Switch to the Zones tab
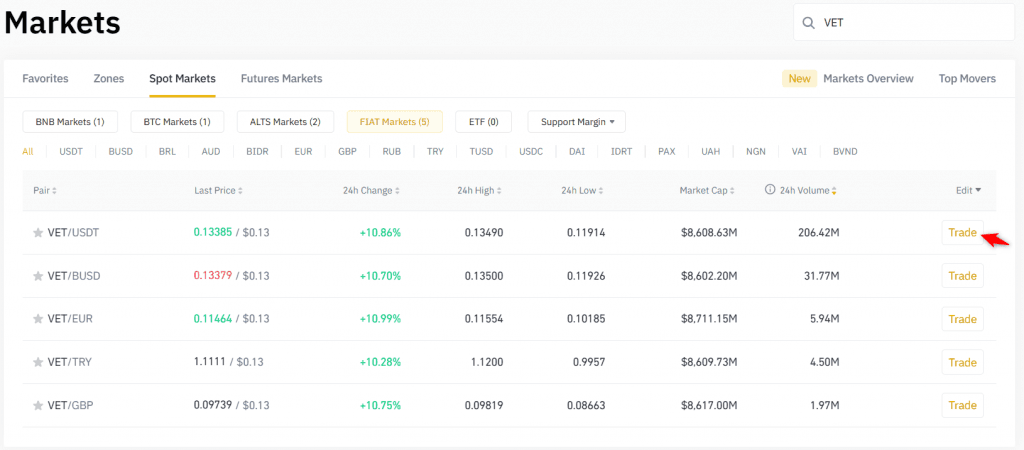The height and width of the screenshot is (450, 1024). [x=108, y=78]
